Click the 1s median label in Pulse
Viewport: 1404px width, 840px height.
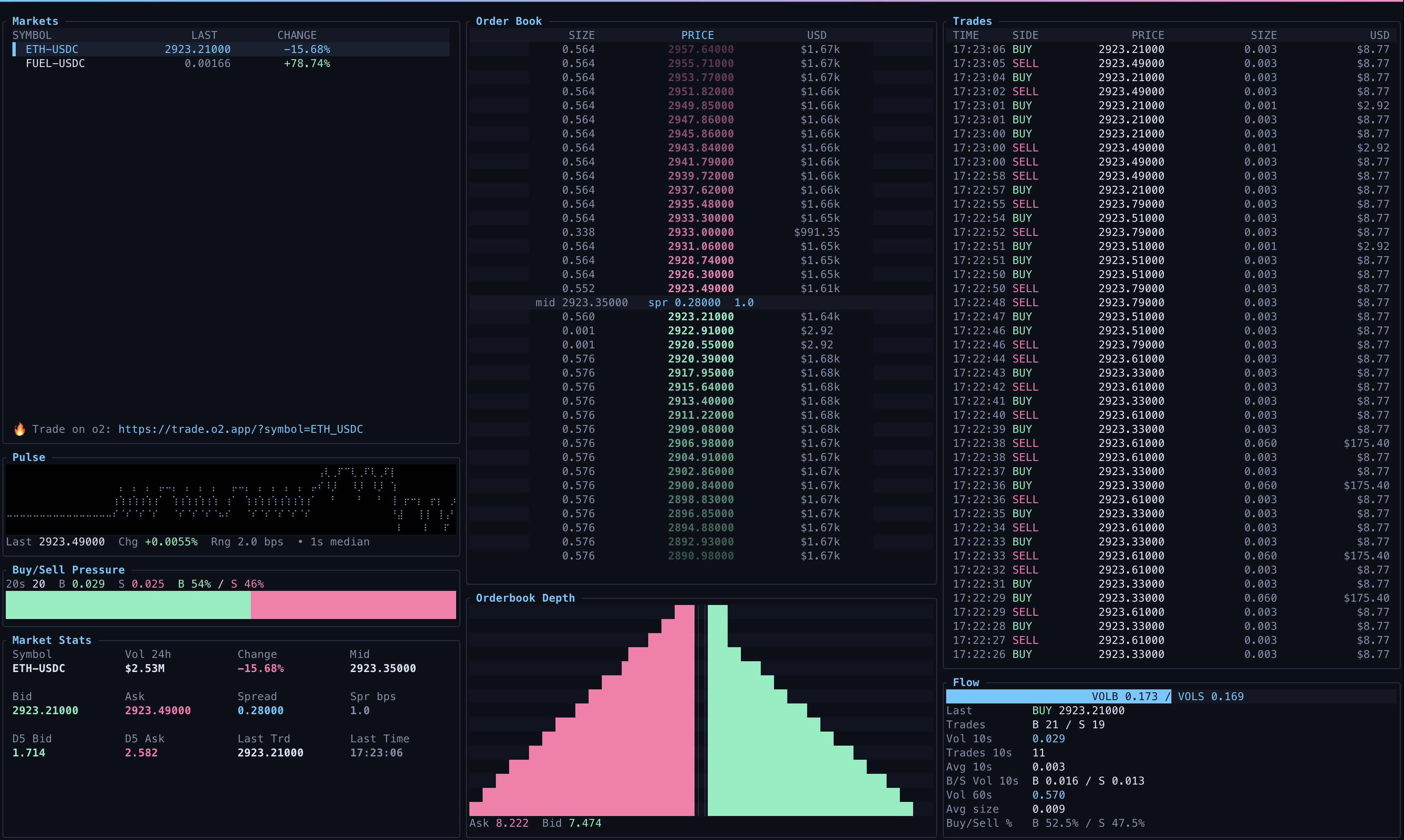[x=340, y=542]
